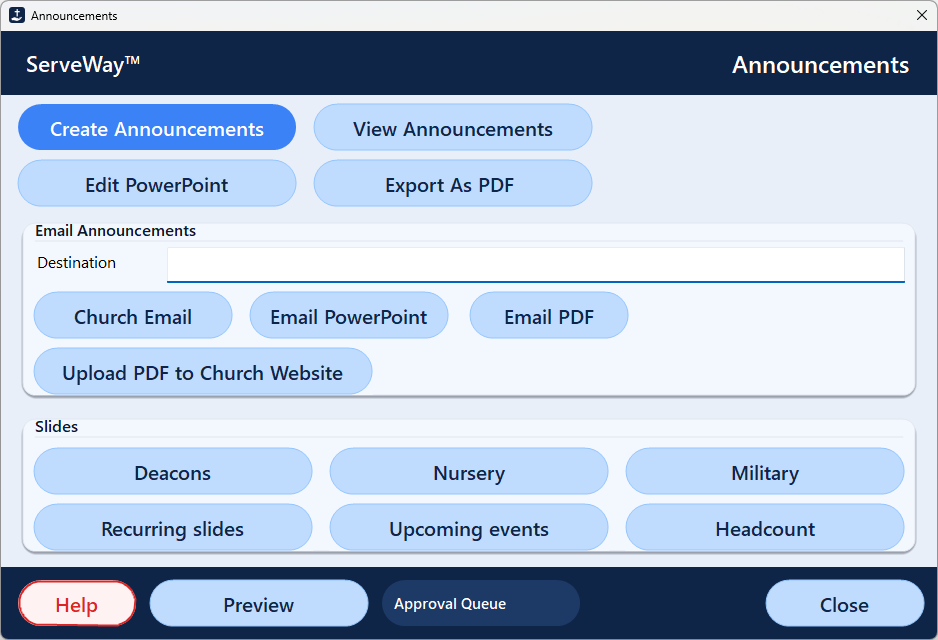Click the red Help button
This screenshot has height=640, width=938.
coord(77,604)
